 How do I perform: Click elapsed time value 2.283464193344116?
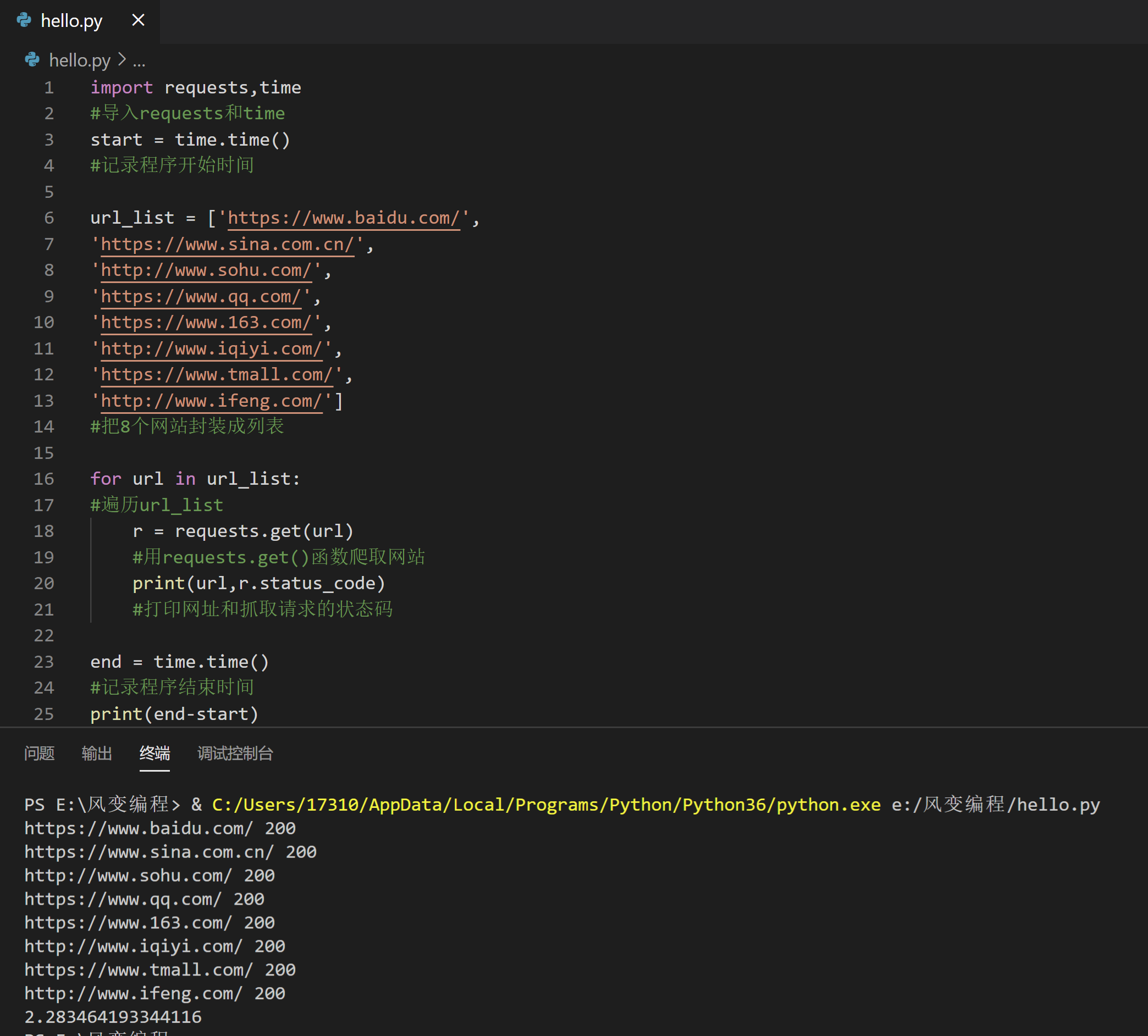tap(113, 1017)
